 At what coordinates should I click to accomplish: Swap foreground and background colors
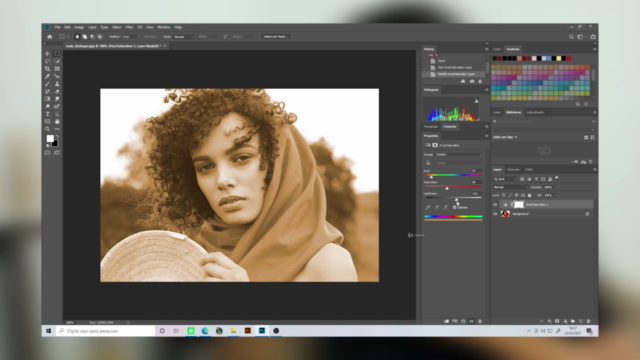[x=57, y=136]
